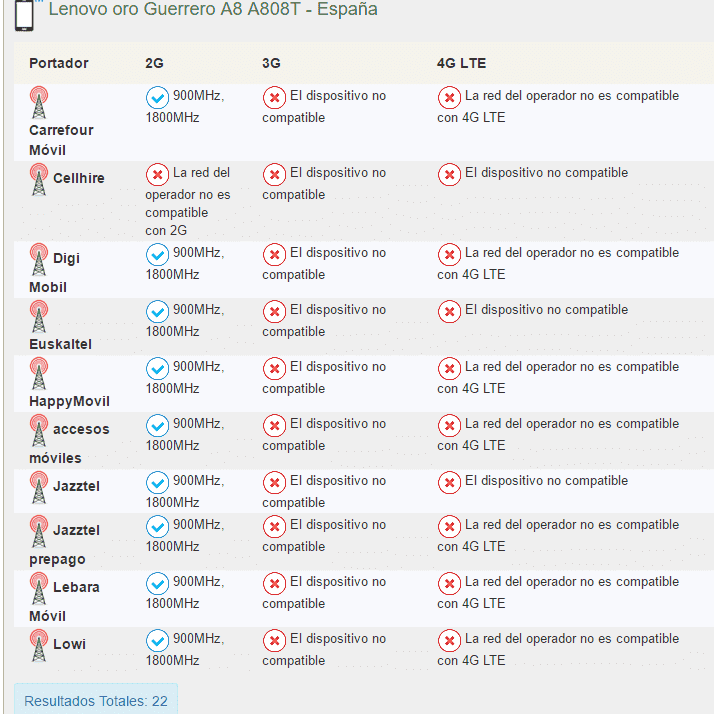
Task: Click the blue 2G checkmark for Digi Mobil
Action: [158, 255]
